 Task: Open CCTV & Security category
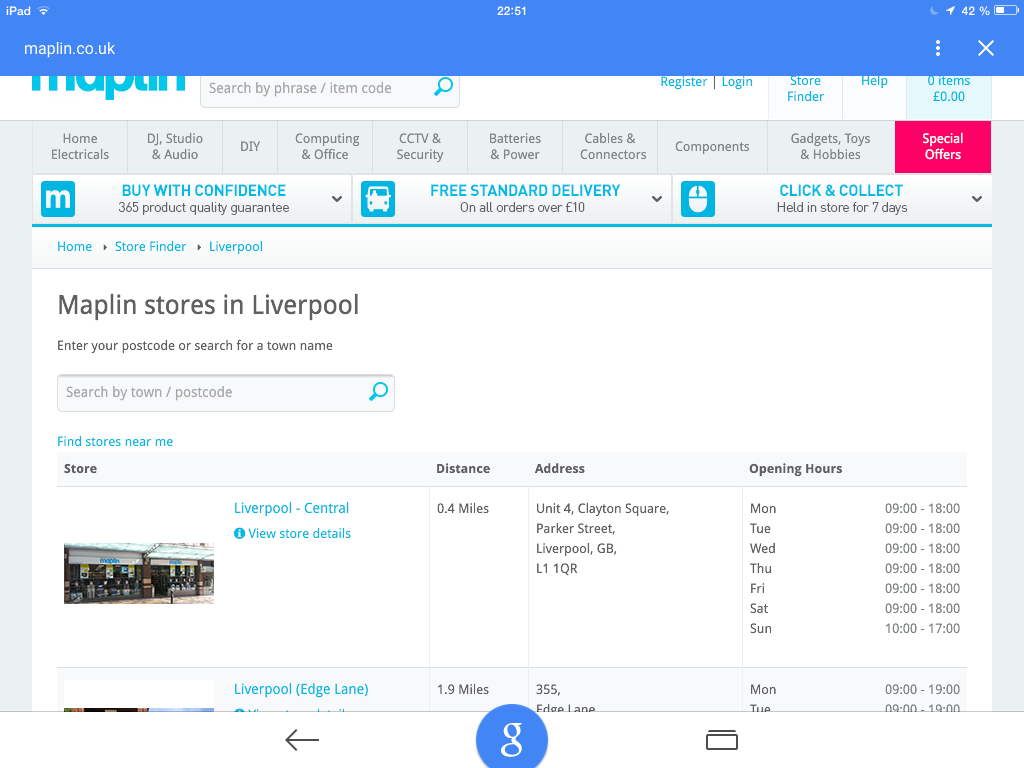point(420,147)
